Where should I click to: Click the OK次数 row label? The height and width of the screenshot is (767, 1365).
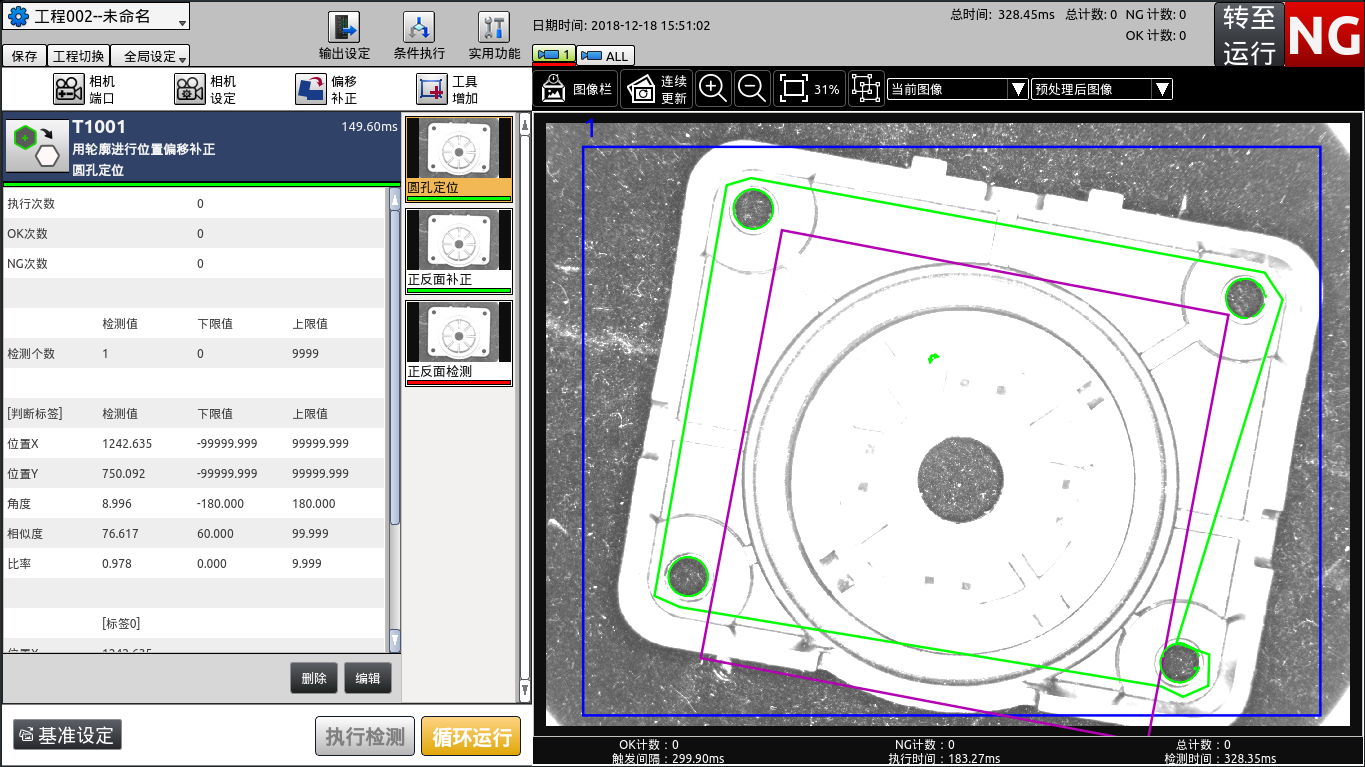[x=27, y=233]
